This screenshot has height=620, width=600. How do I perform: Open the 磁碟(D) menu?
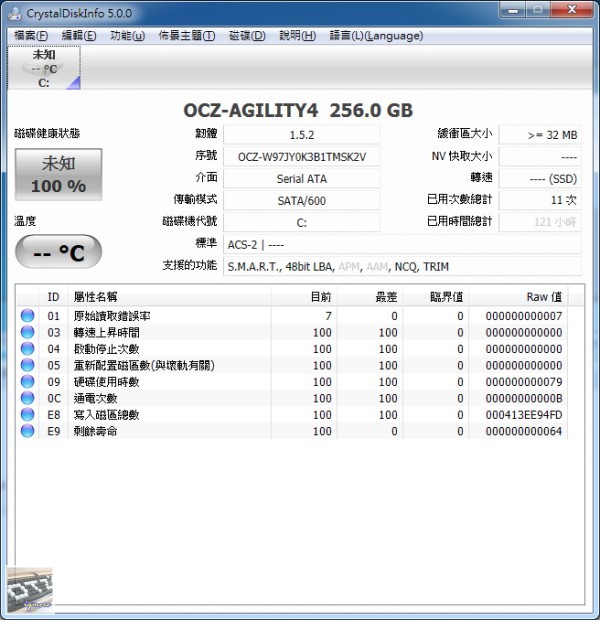coord(247,36)
